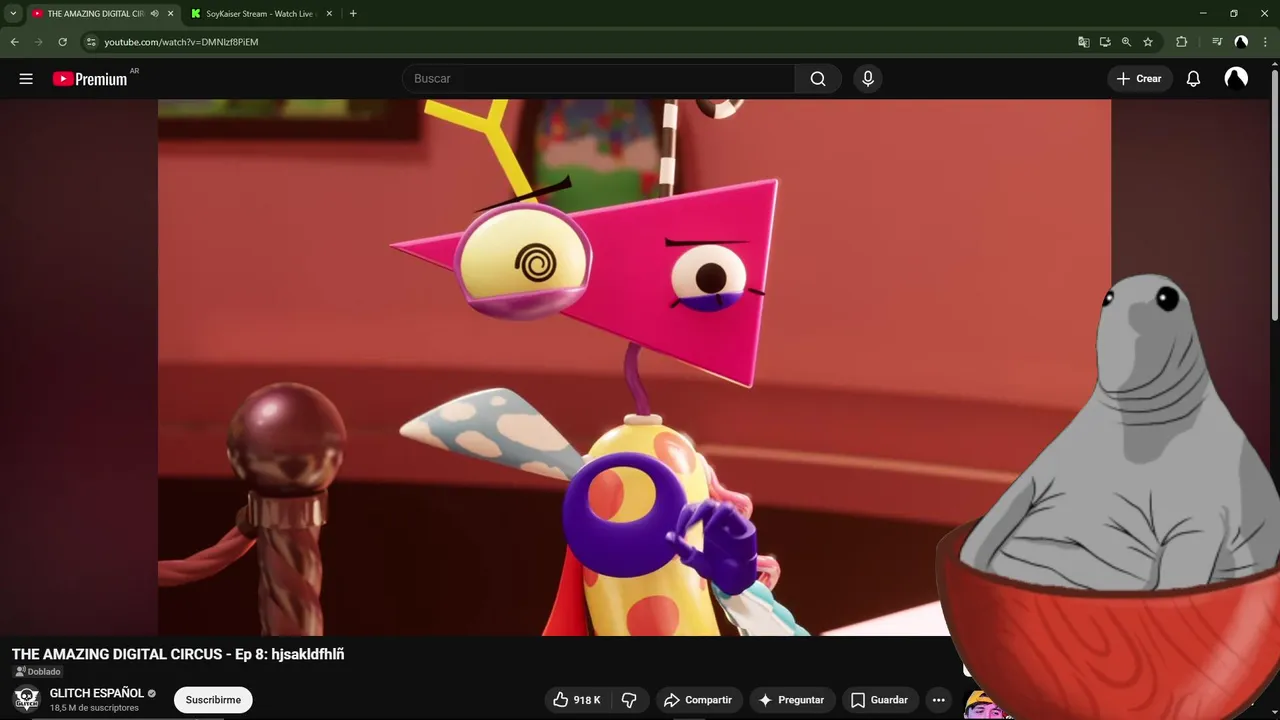Mute the audio icon on YouTube tab
The image size is (1280, 720).
[154, 14]
